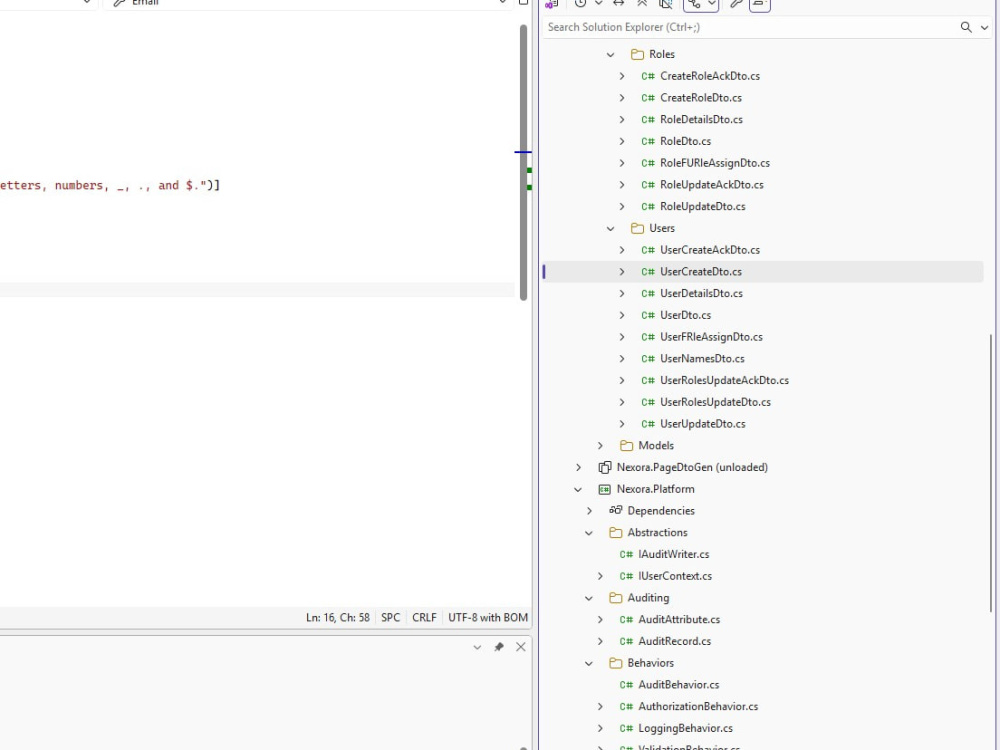Select UserFRleAssignDto.cs file
This screenshot has height=750, width=1000.
point(711,337)
